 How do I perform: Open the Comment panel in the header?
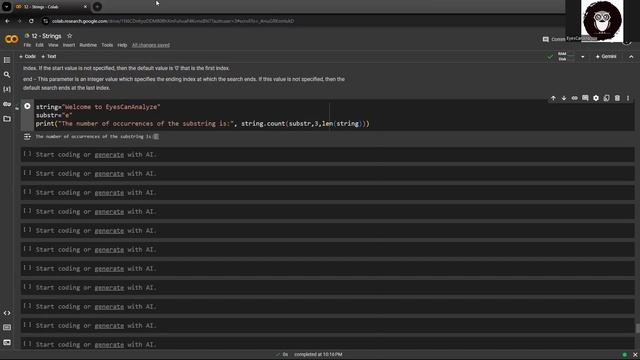coord(554,39)
